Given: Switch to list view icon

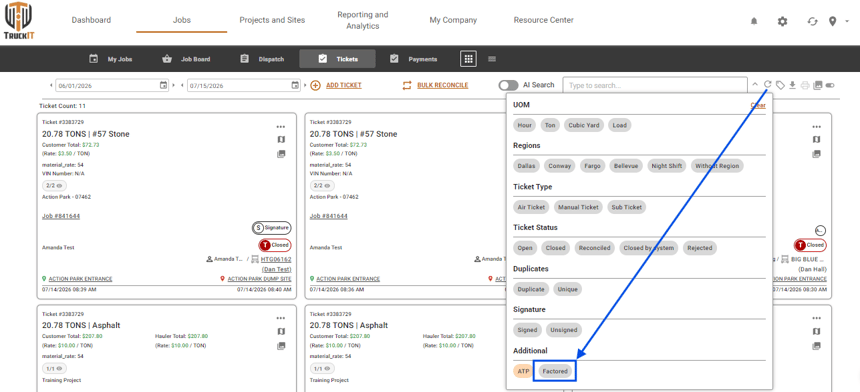Looking at the screenshot, I should click(492, 59).
